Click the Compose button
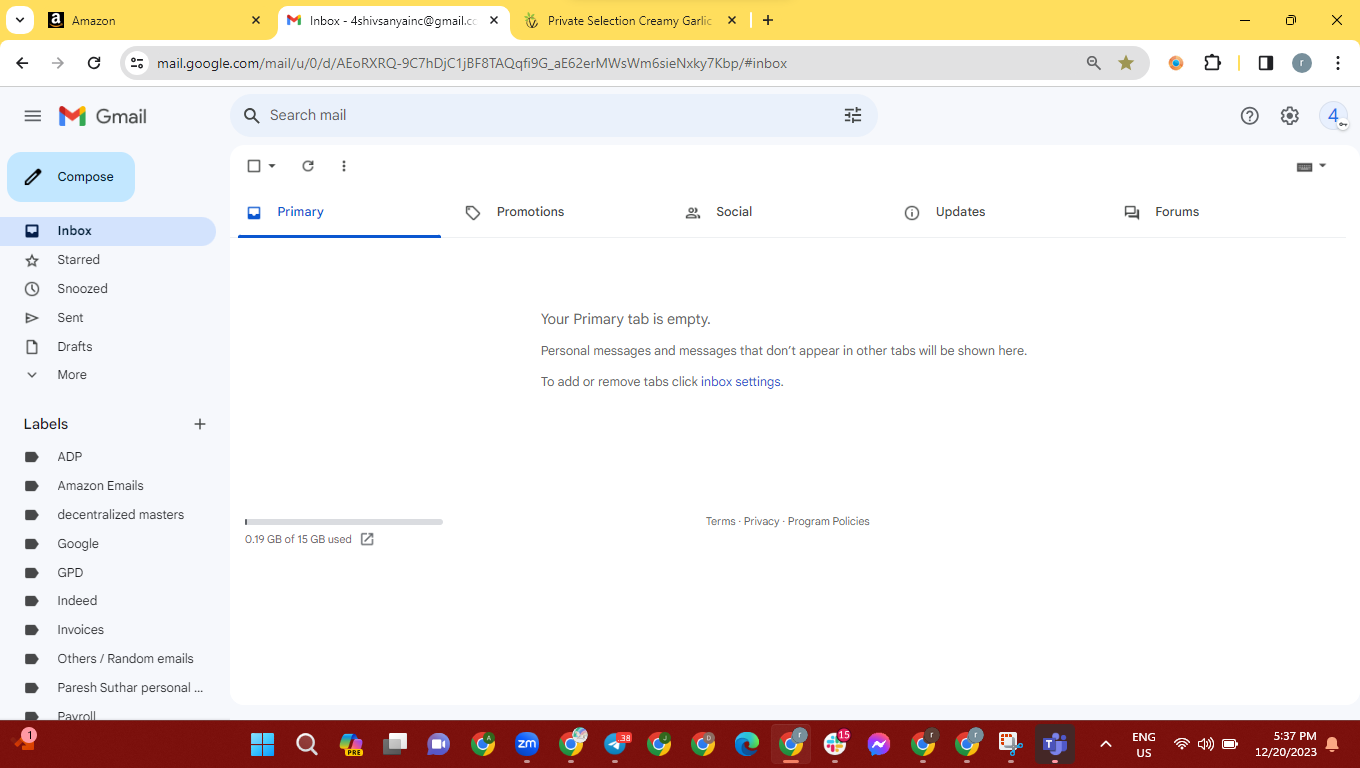Image resolution: width=1360 pixels, height=768 pixels. [71, 177]
